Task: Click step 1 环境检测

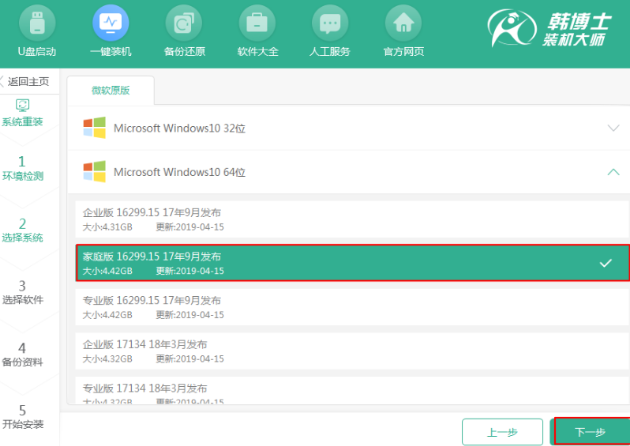Action: (x=22, y=168)
